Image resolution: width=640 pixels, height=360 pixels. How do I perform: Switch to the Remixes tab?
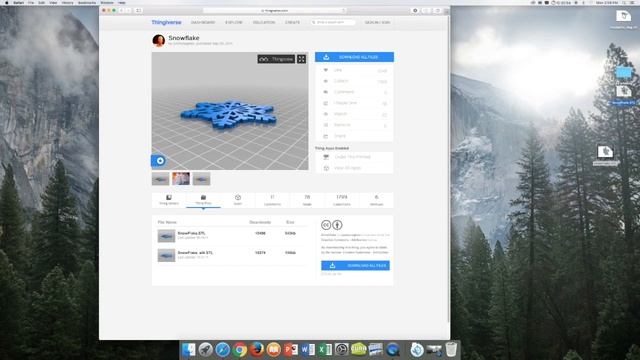pyautogui.click(x=376, y=200)
